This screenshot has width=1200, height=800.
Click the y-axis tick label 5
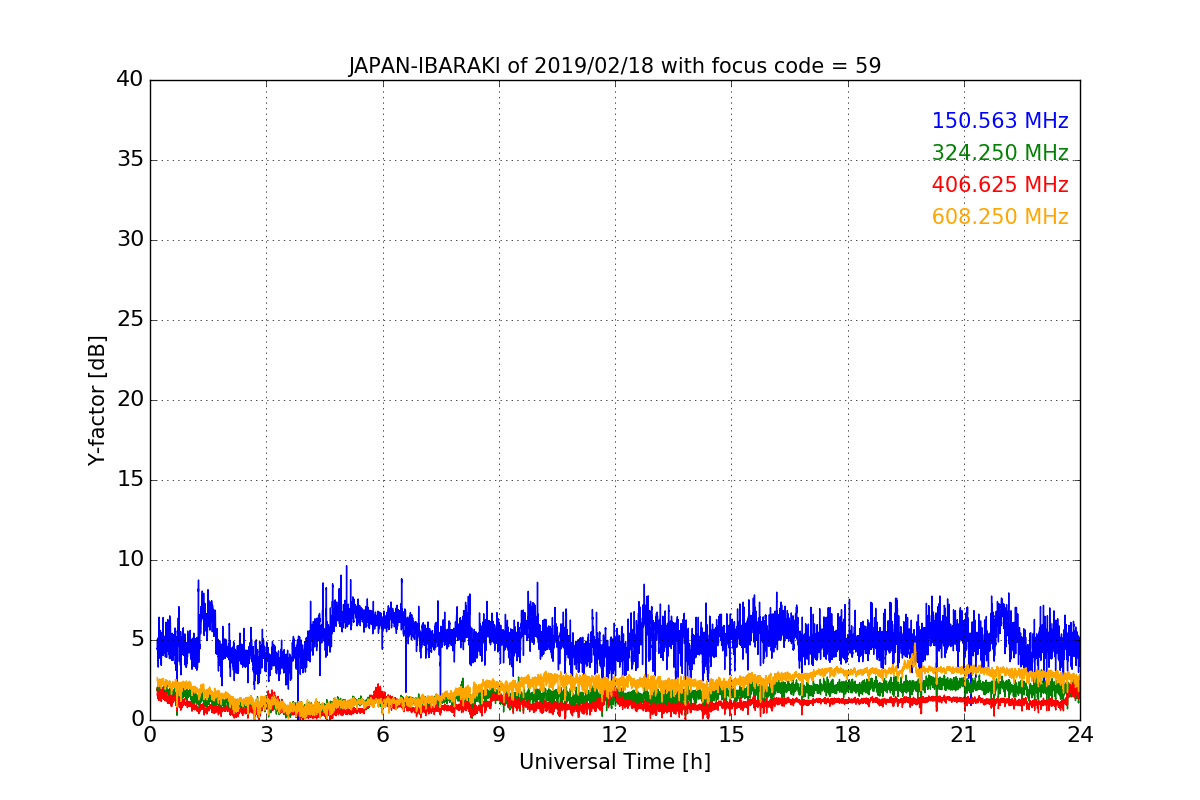(x=136, y=639)
